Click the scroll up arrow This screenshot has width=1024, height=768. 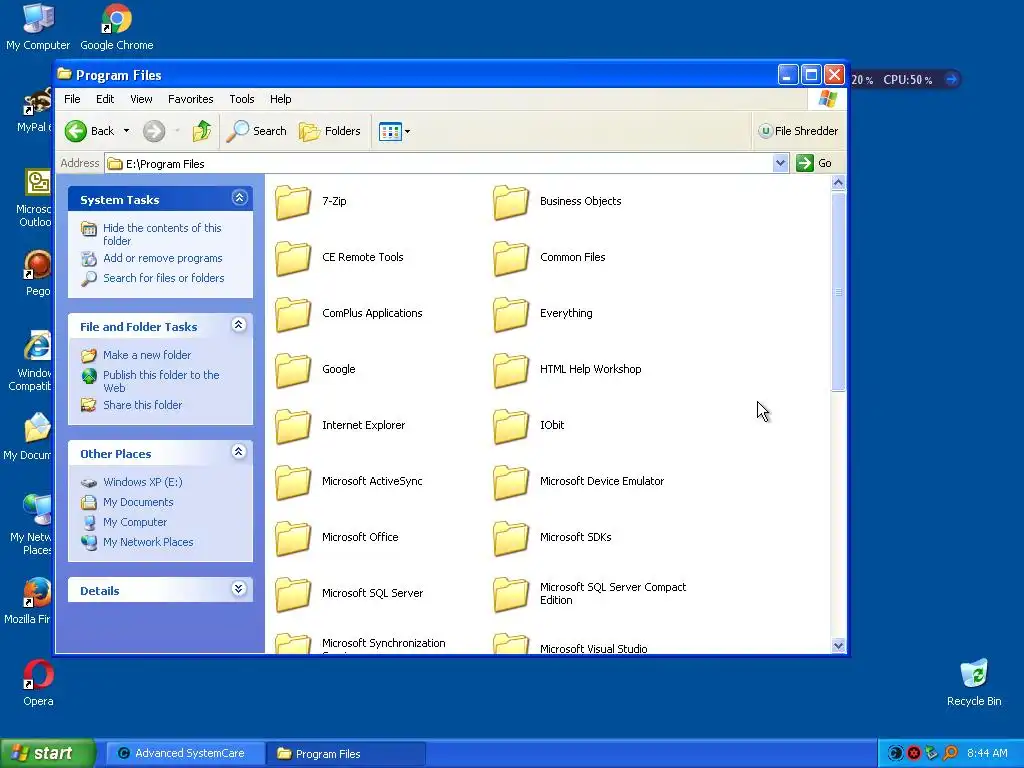point(839,182)
